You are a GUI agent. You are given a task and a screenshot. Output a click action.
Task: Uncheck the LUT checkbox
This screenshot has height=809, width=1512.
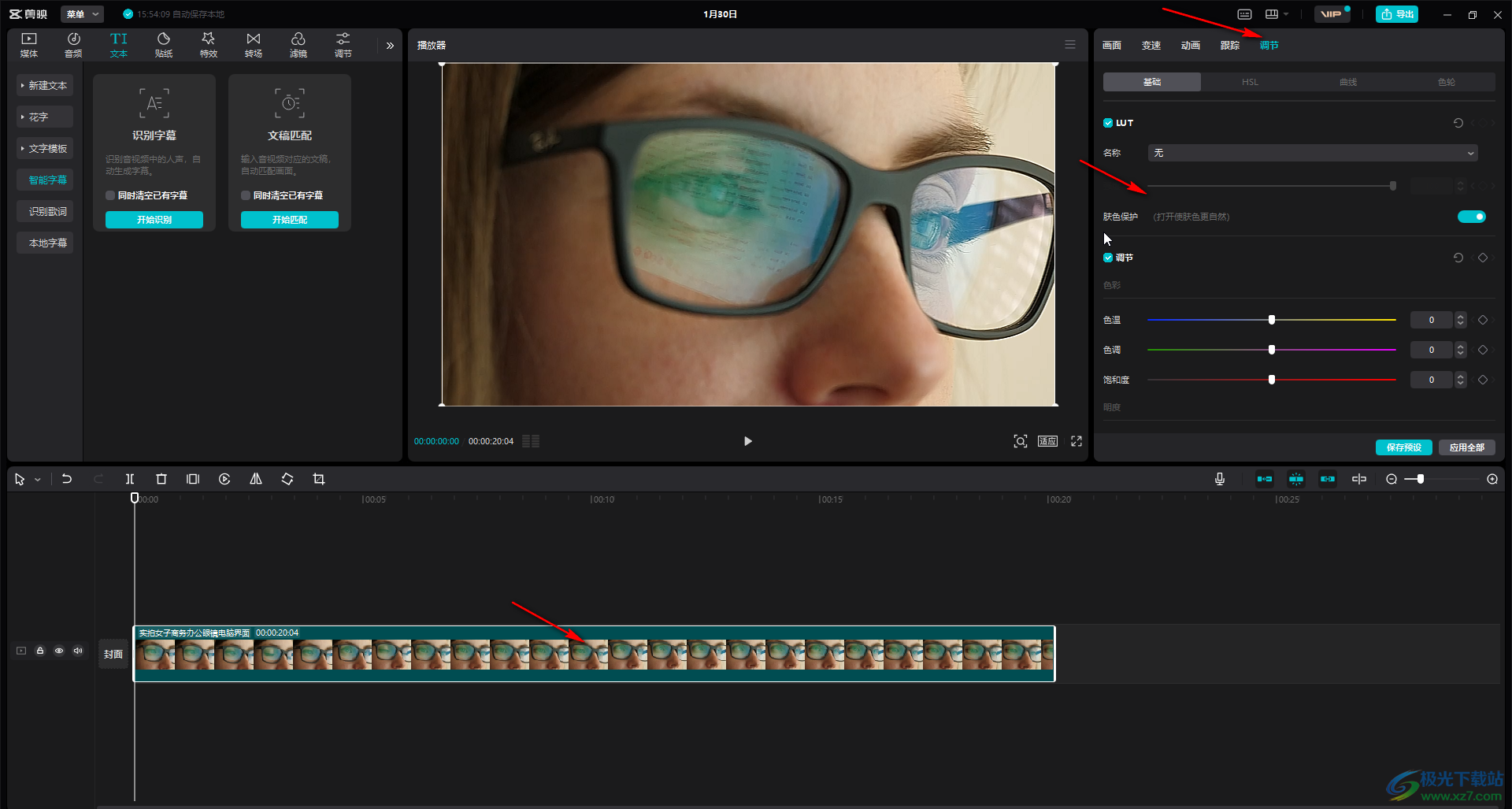[1108, 123]
